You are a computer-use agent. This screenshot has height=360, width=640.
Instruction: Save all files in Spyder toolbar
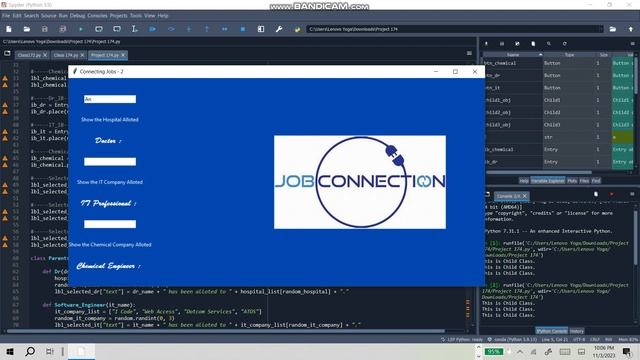click(62, 29)
